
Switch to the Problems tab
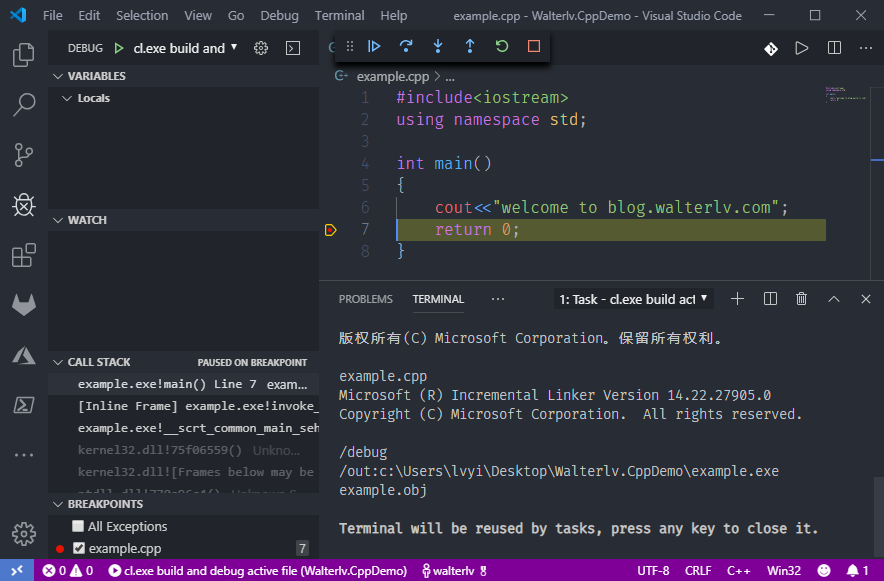(x=366, y=299)
